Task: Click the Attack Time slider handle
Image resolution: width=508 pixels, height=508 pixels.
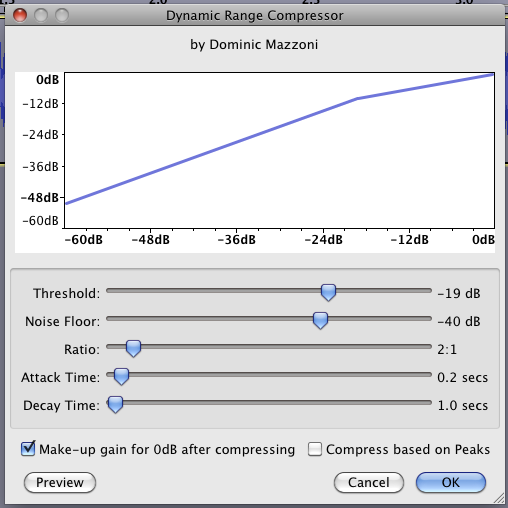Action: (121, 377)
